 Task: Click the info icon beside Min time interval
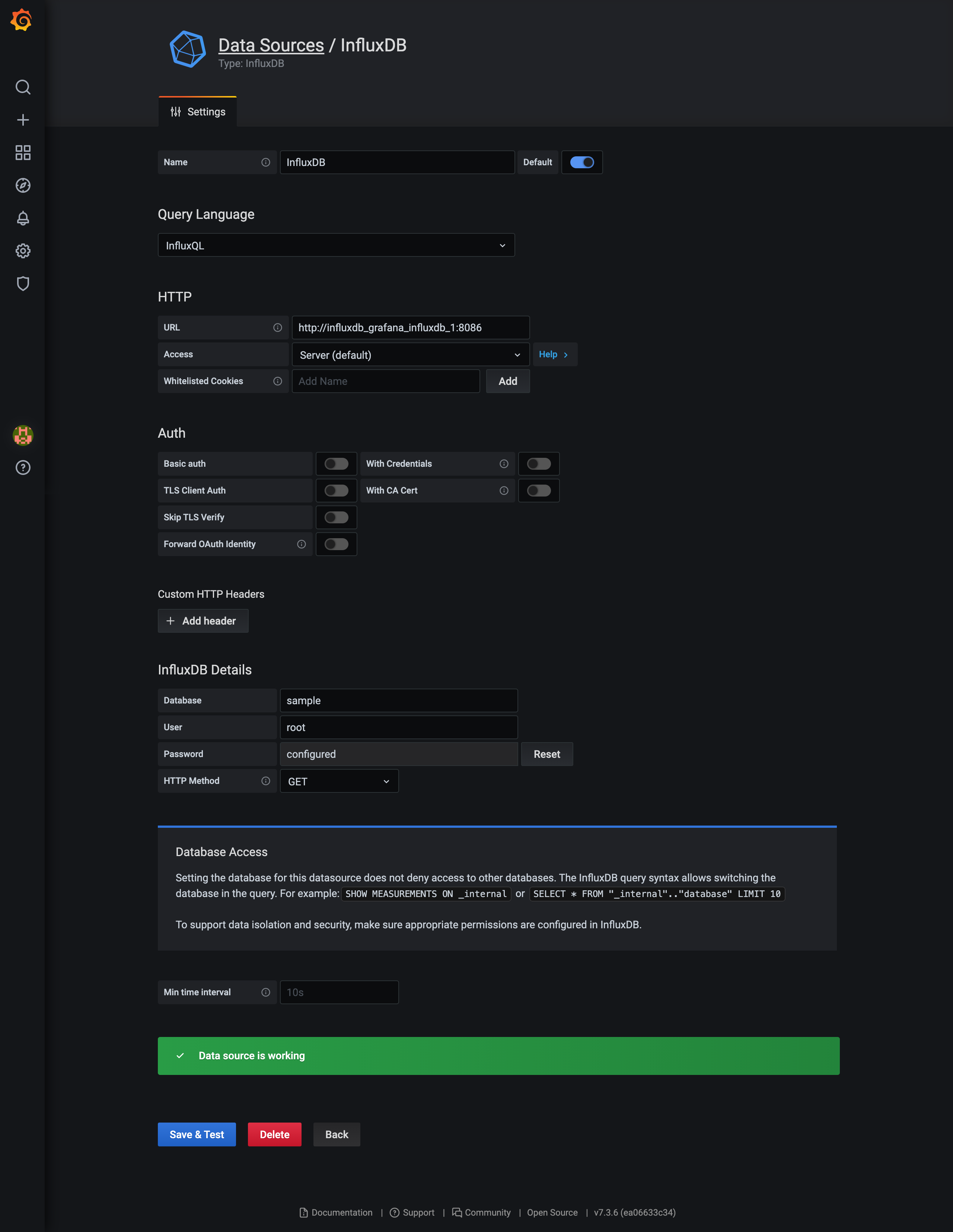[266, 992]
